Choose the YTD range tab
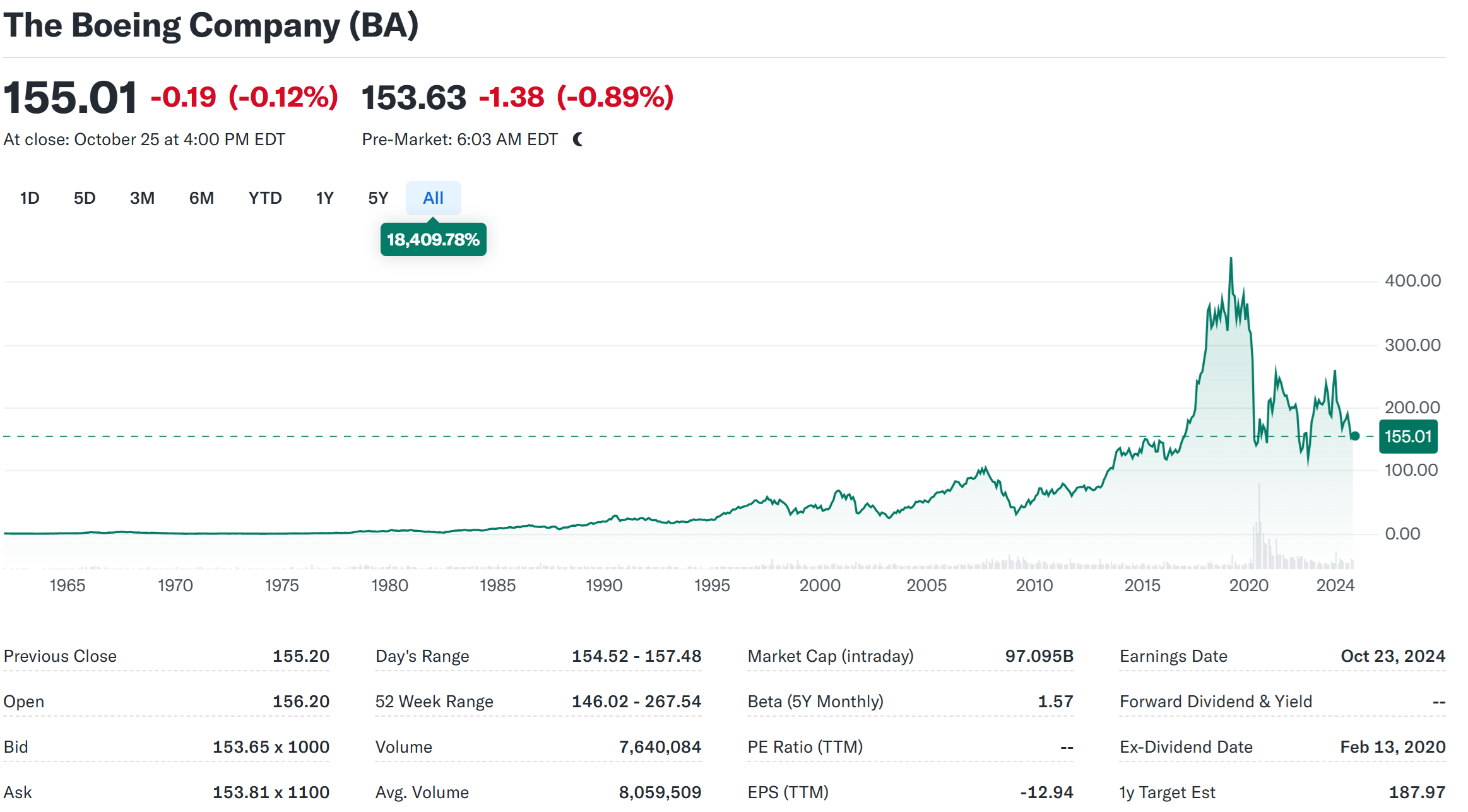This screenshot has height=812, width=1468. click(x=265, y=198)
